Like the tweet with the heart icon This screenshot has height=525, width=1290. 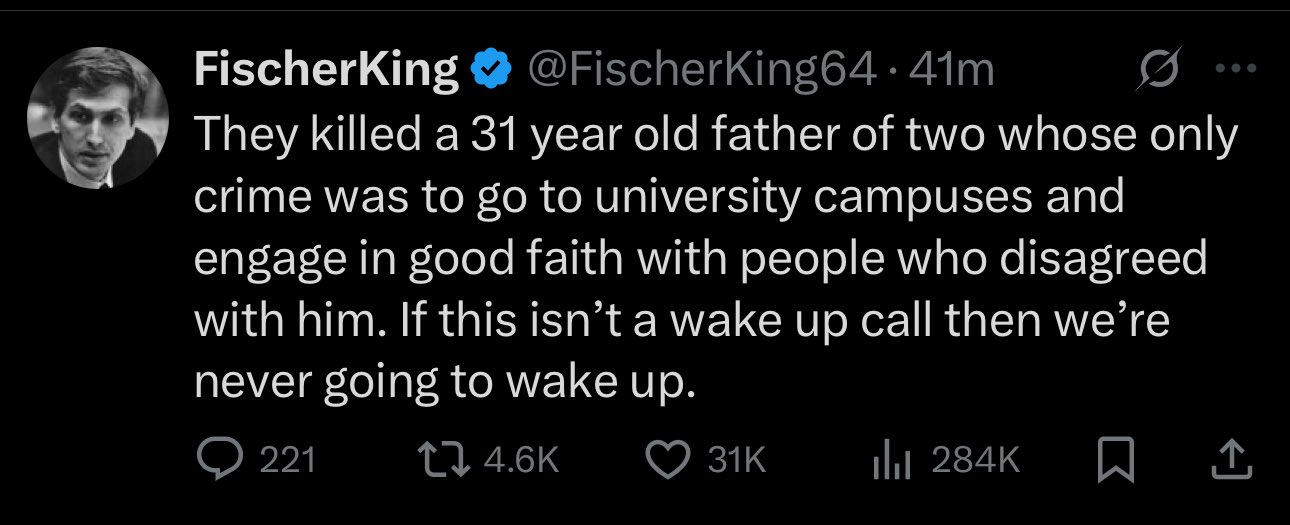[x=669, y=459]
